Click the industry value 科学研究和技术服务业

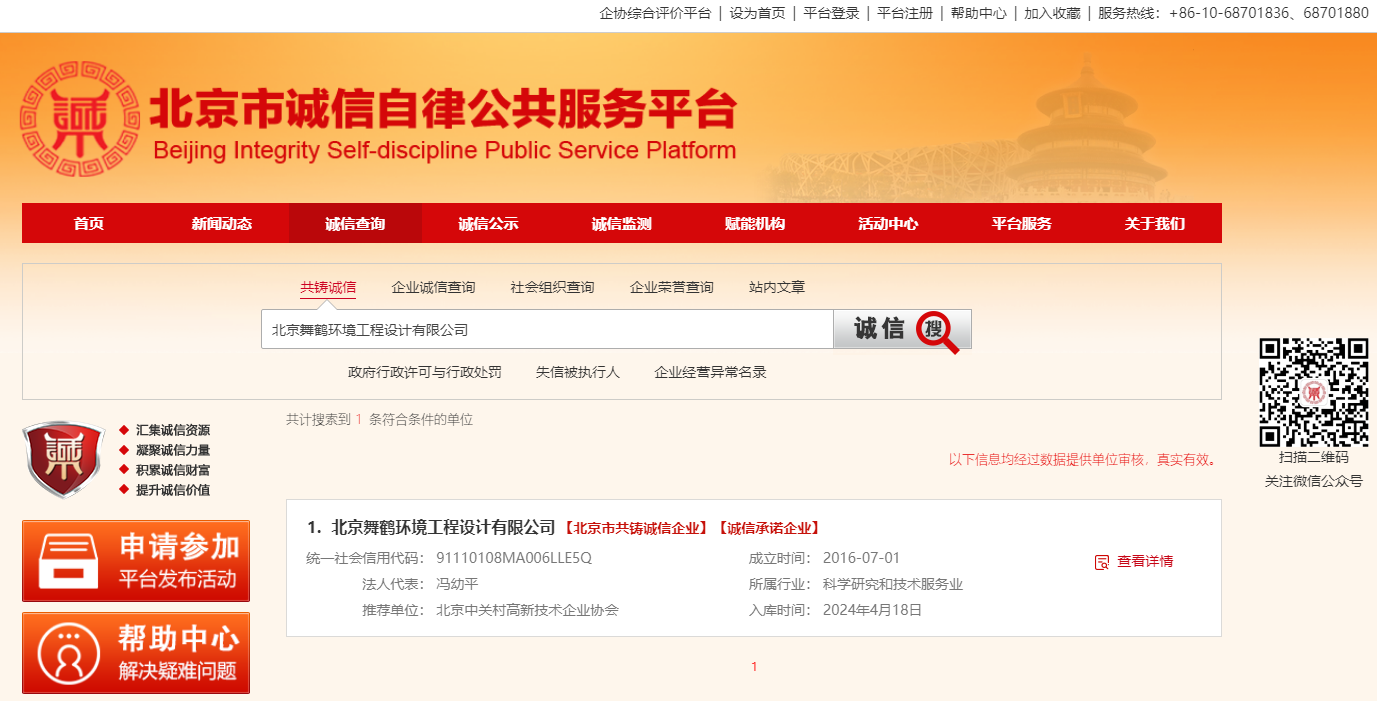[892, 584]
